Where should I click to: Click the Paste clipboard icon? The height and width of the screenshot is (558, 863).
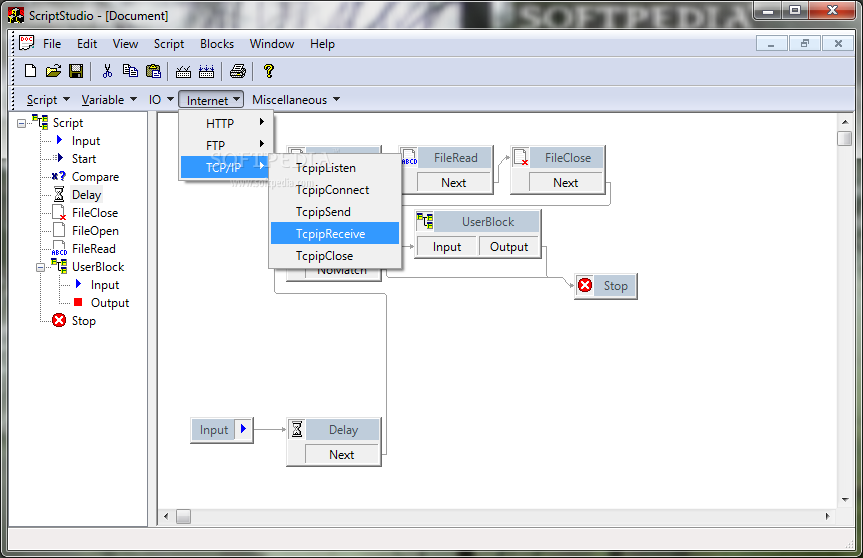tap(153, 70)
